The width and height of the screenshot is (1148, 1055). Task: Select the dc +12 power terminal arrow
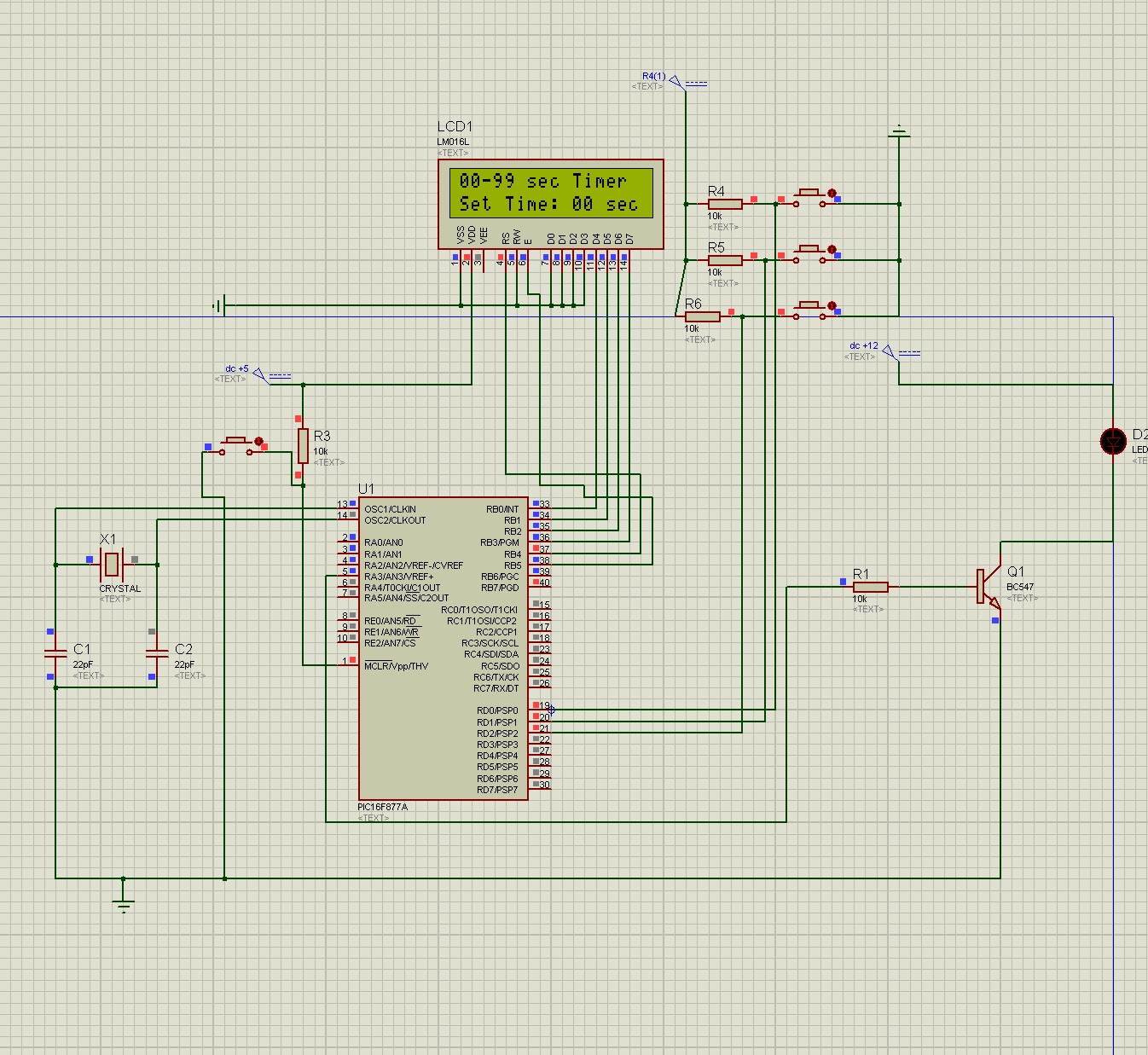pyautogui.click(x=890, y=351)
